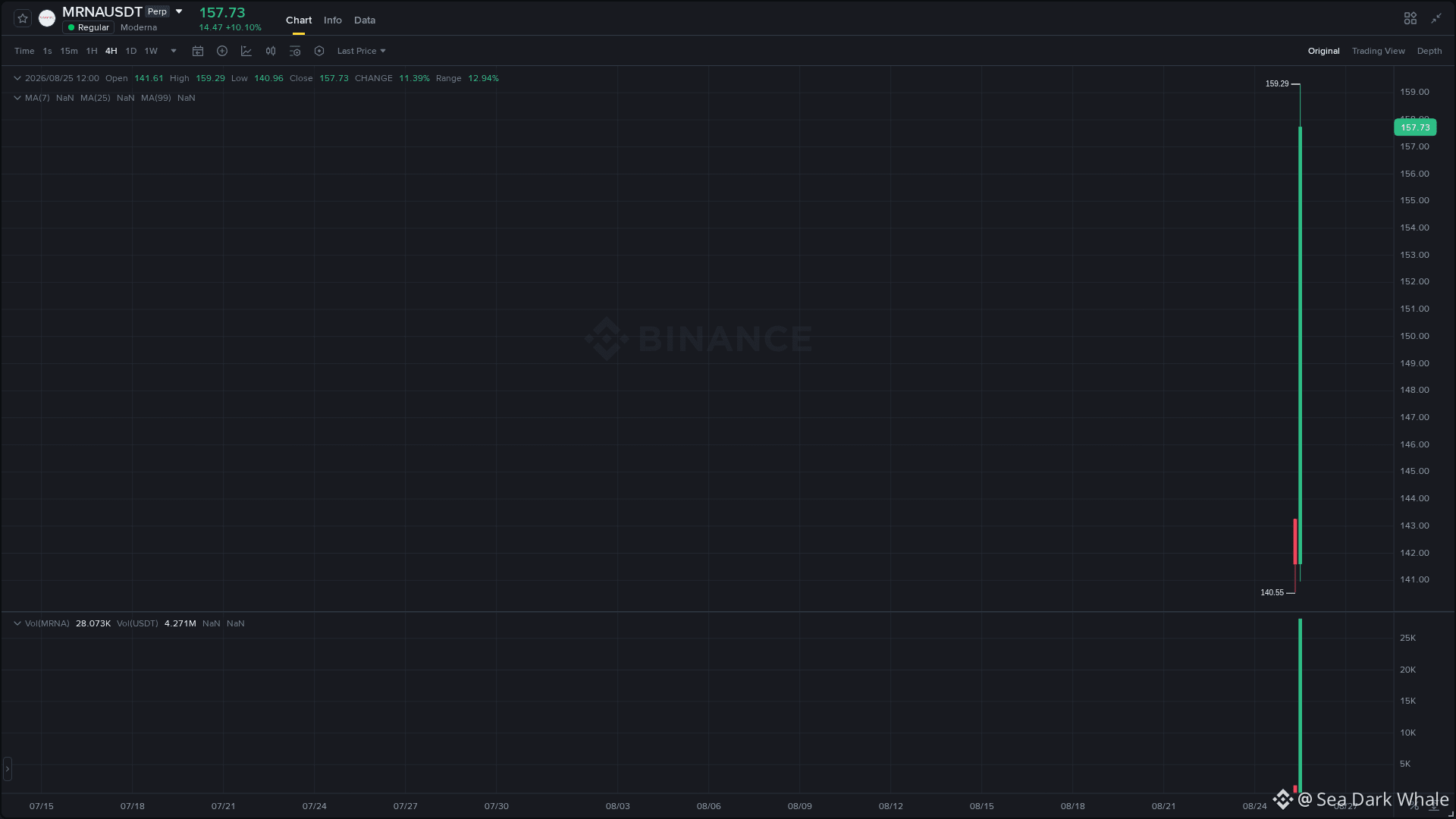The image size is (1456, 819).
Task: Collapse the OHLC candle data row chevron
Action: [17, 78]
